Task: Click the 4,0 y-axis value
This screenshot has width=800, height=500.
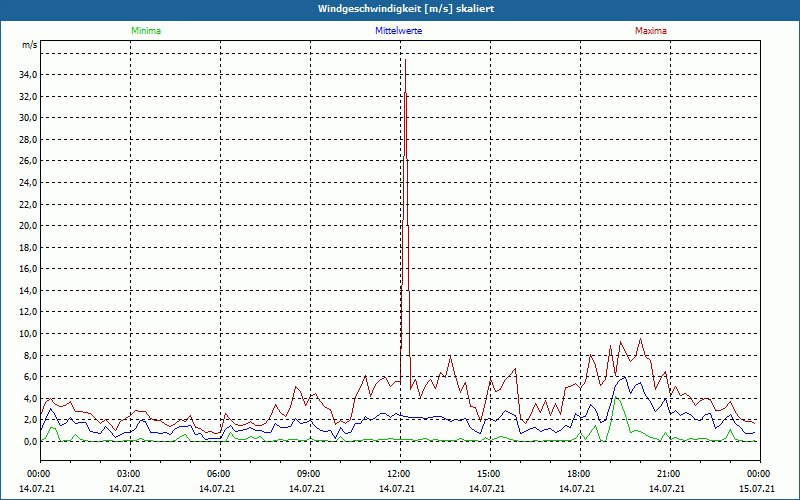Action: click(30, 398)
